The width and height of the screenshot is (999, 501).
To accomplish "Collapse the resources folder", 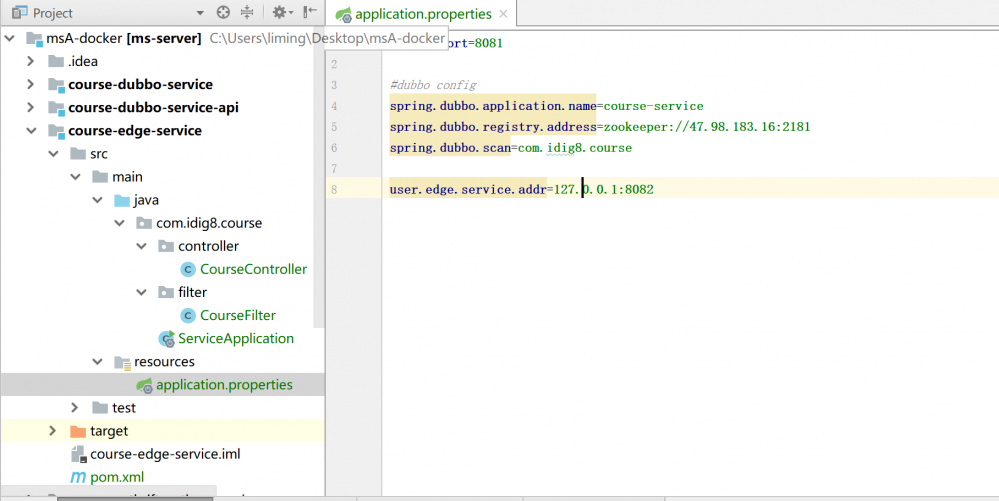I will pos(97,362).
